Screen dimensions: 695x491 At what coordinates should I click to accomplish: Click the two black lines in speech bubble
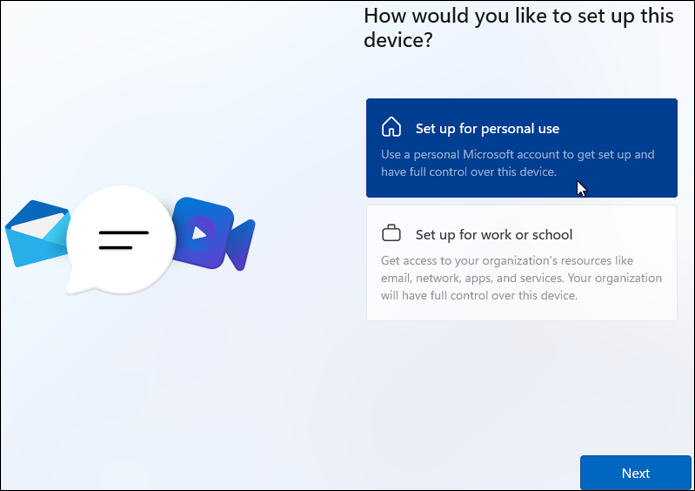coord(123,240)
